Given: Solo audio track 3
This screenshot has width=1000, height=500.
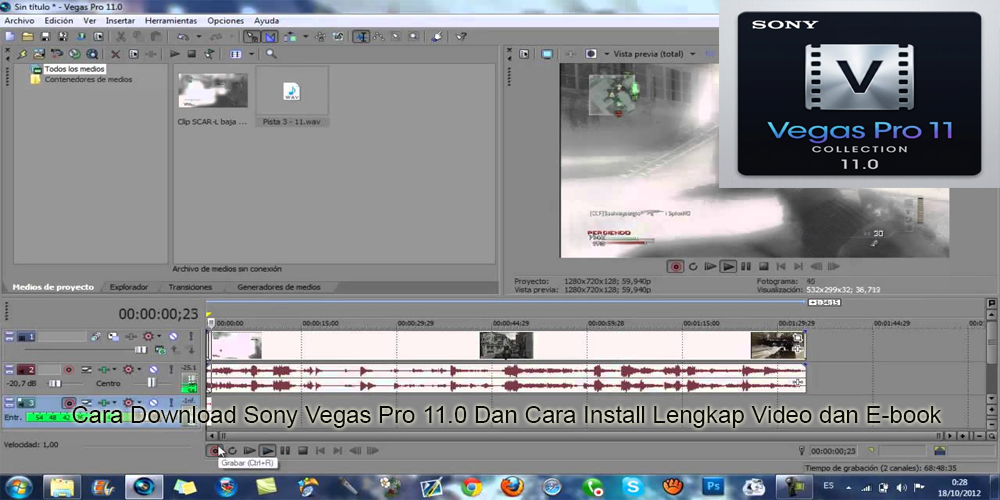Looking at the screenshot, I should [x=170, y=402].
